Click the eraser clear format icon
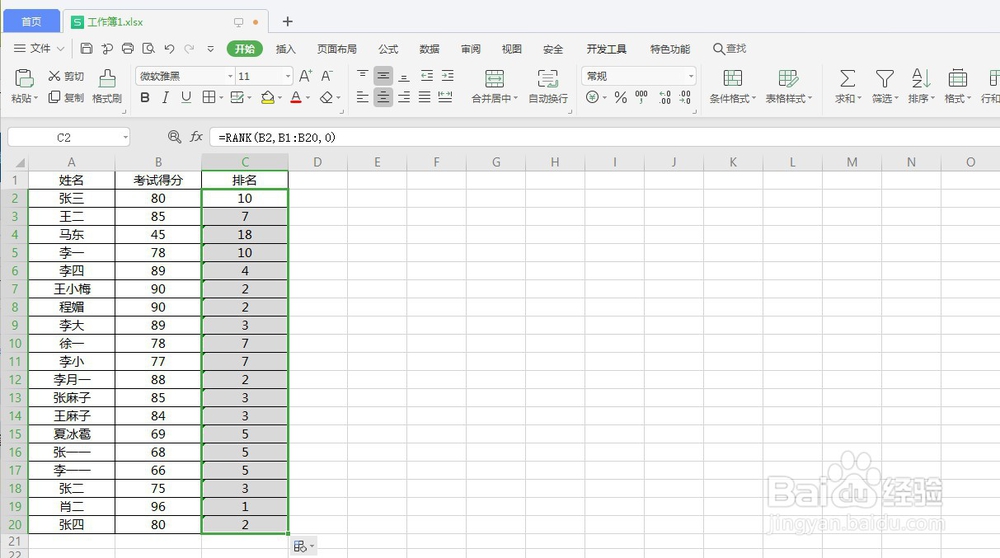 coord(327,98)
